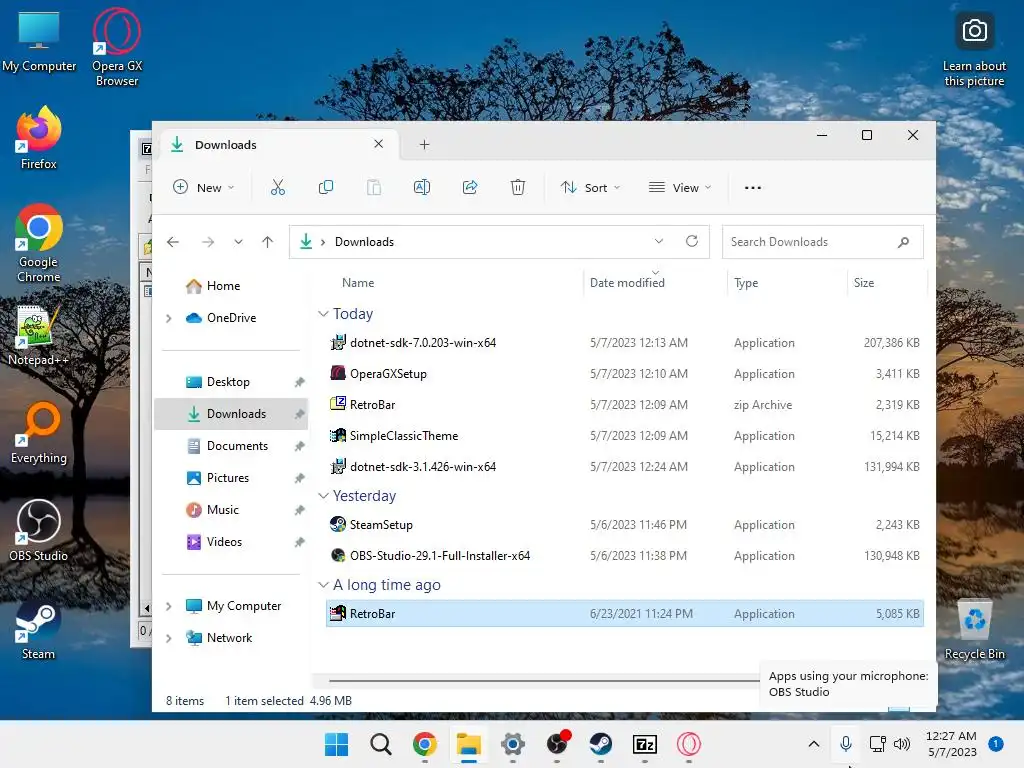Image resolution: width=1024 pixels, height=768 pixels.
Task: Open the Sort options dropdown
Action: [x=590, y=187]
